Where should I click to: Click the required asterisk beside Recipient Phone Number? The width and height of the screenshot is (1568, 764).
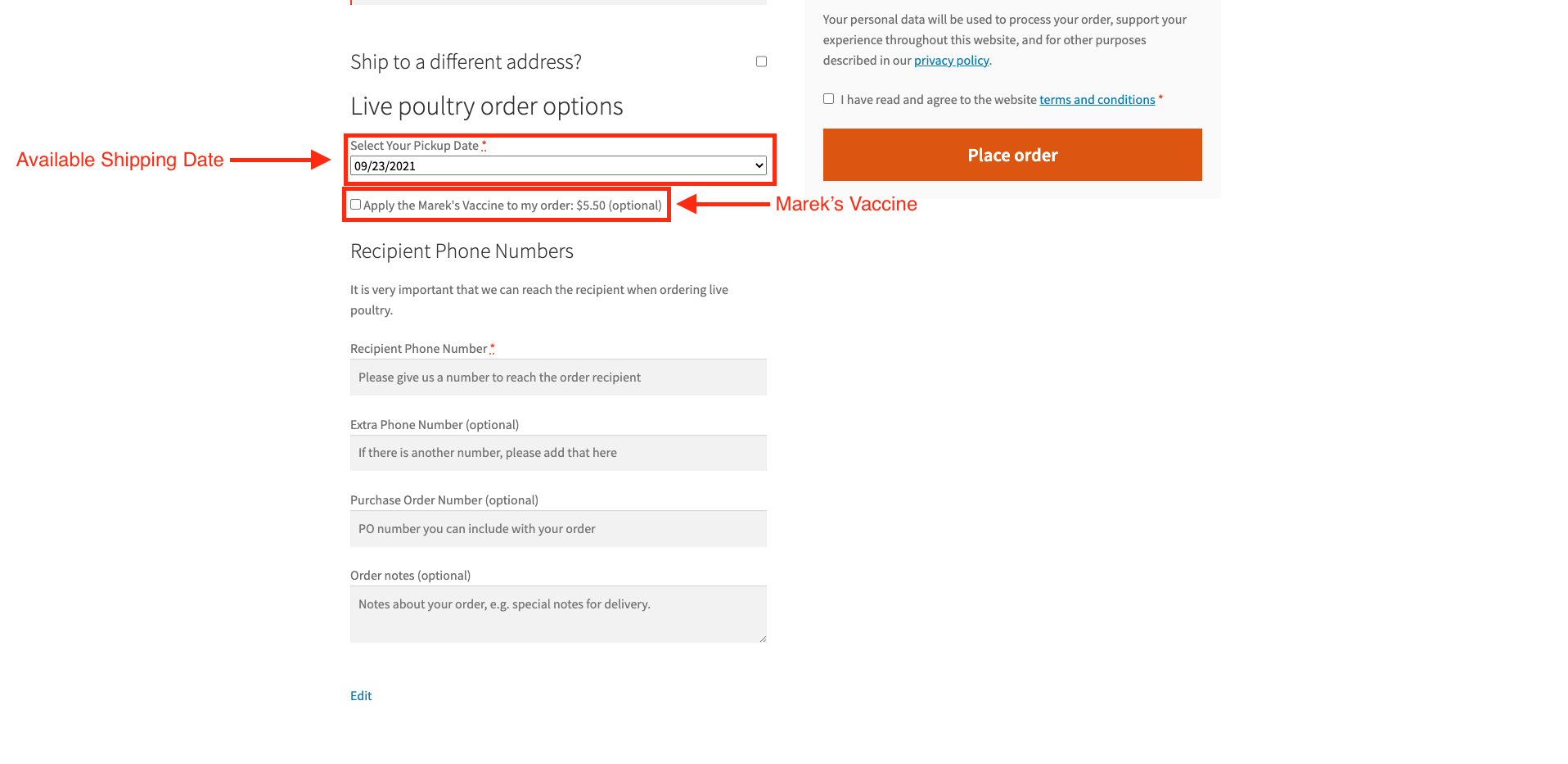click(x=492, y=348)
